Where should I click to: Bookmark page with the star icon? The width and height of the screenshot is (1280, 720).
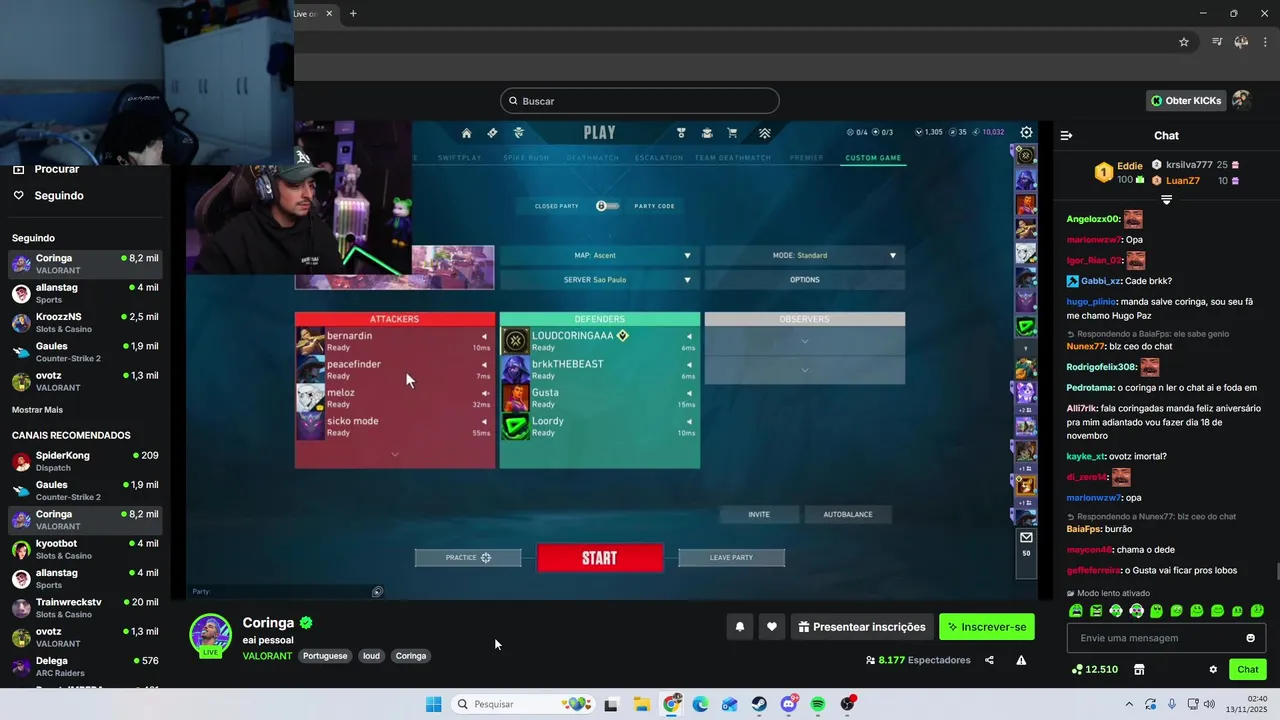pyautogui.click(x=1184, y=42)
